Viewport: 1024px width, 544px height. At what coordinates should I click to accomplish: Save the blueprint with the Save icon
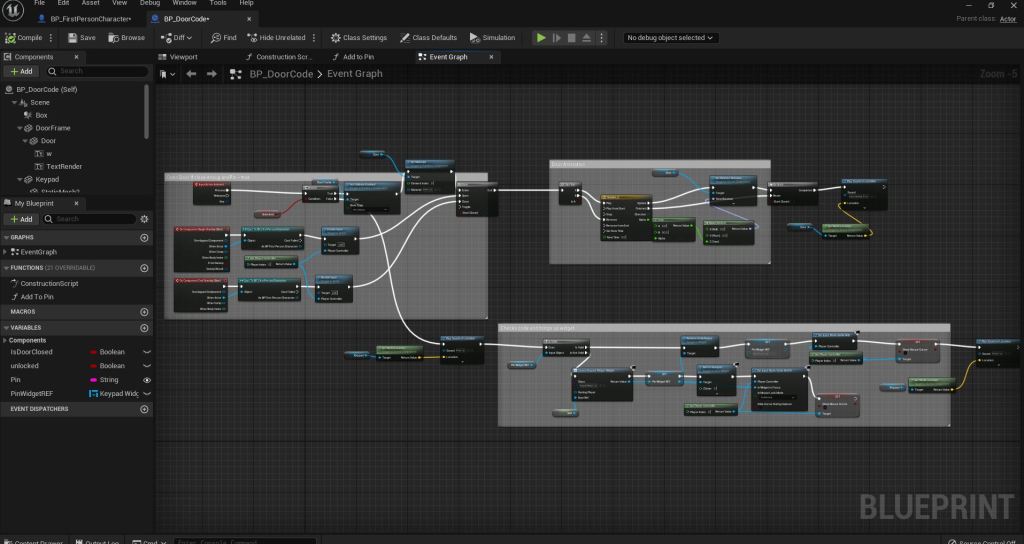(x=73, y=38)
